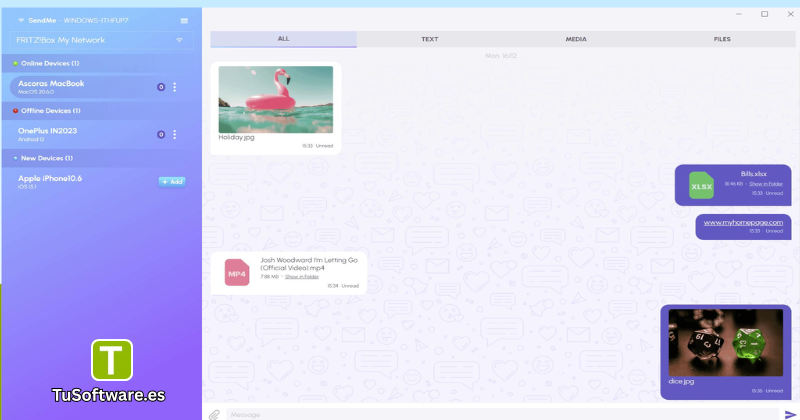Switch to the TEXT tab

coord(430,39)
